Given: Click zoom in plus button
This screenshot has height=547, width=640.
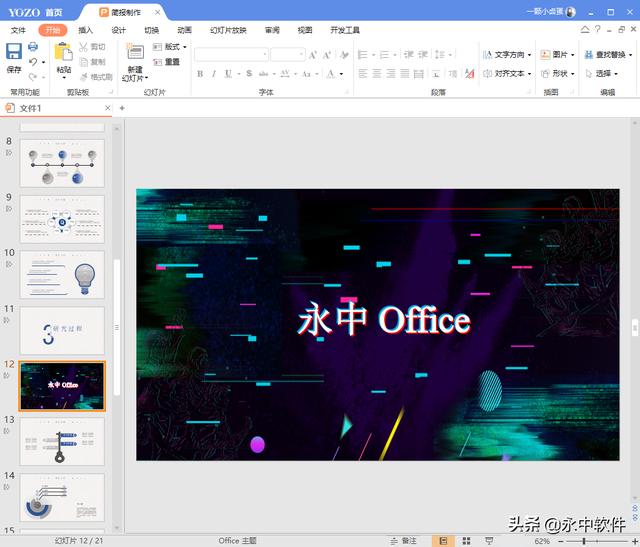Looking at the screenshot, I should [x=634, y=541].
